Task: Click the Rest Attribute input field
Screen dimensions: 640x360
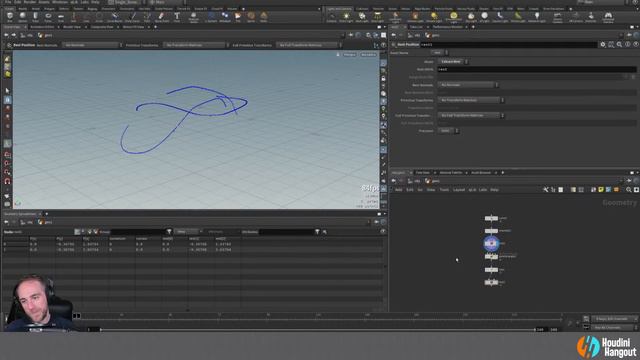Action: tap(536, 69)
